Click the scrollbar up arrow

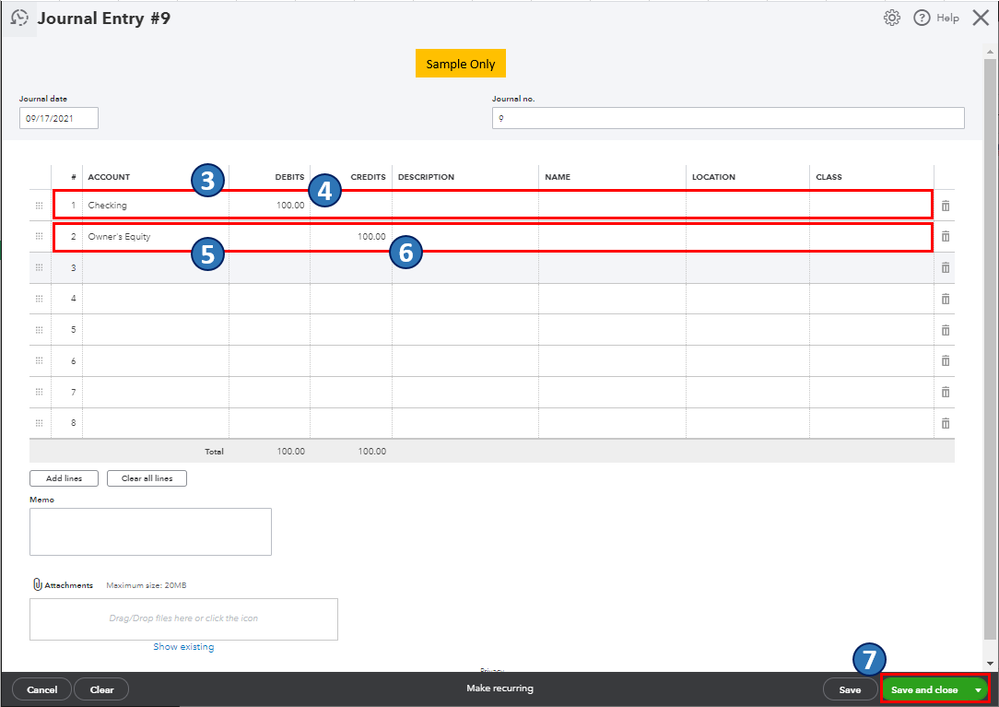989,51
